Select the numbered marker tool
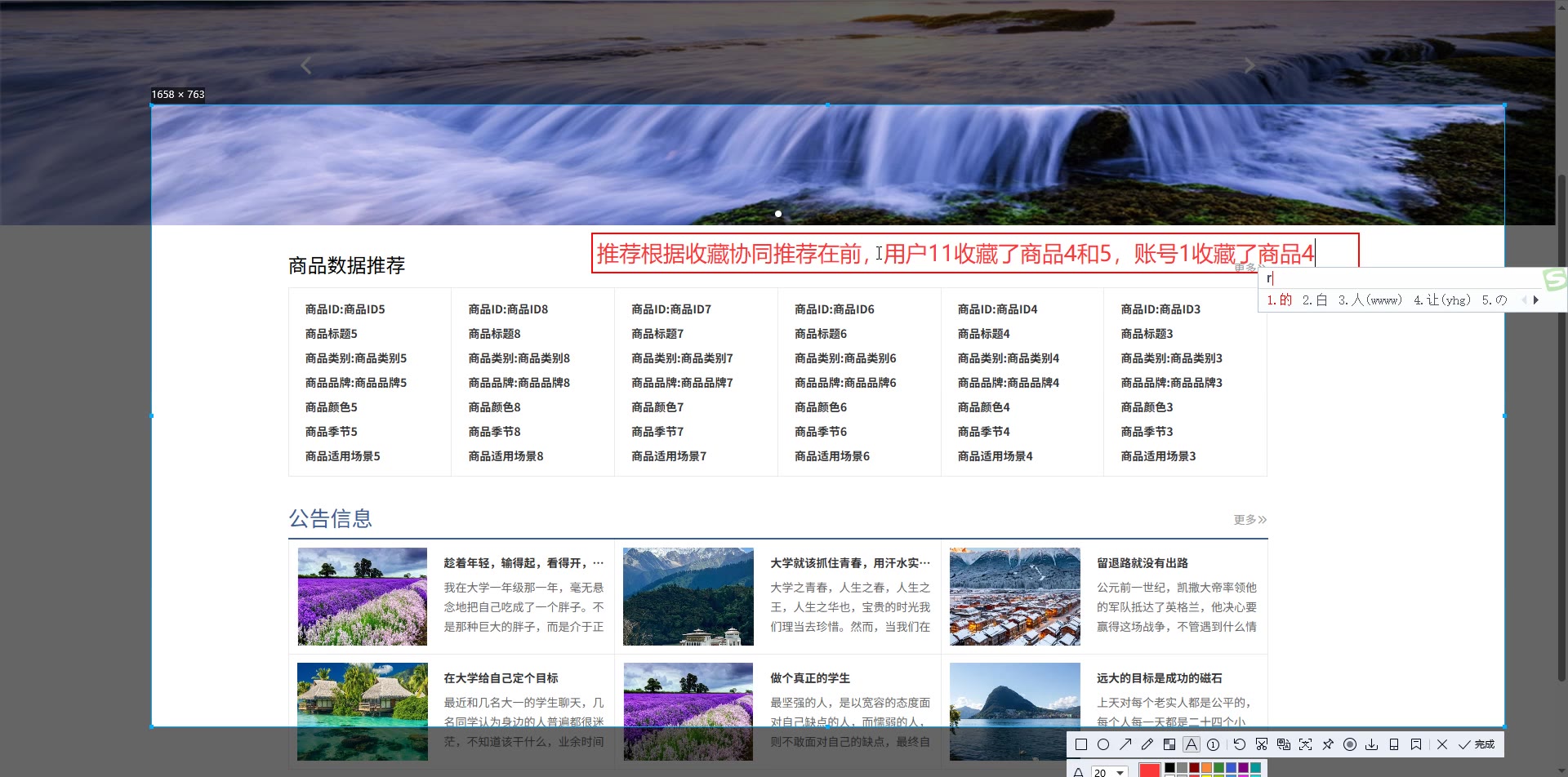The image size is (1568, 777). (1214, 744)
